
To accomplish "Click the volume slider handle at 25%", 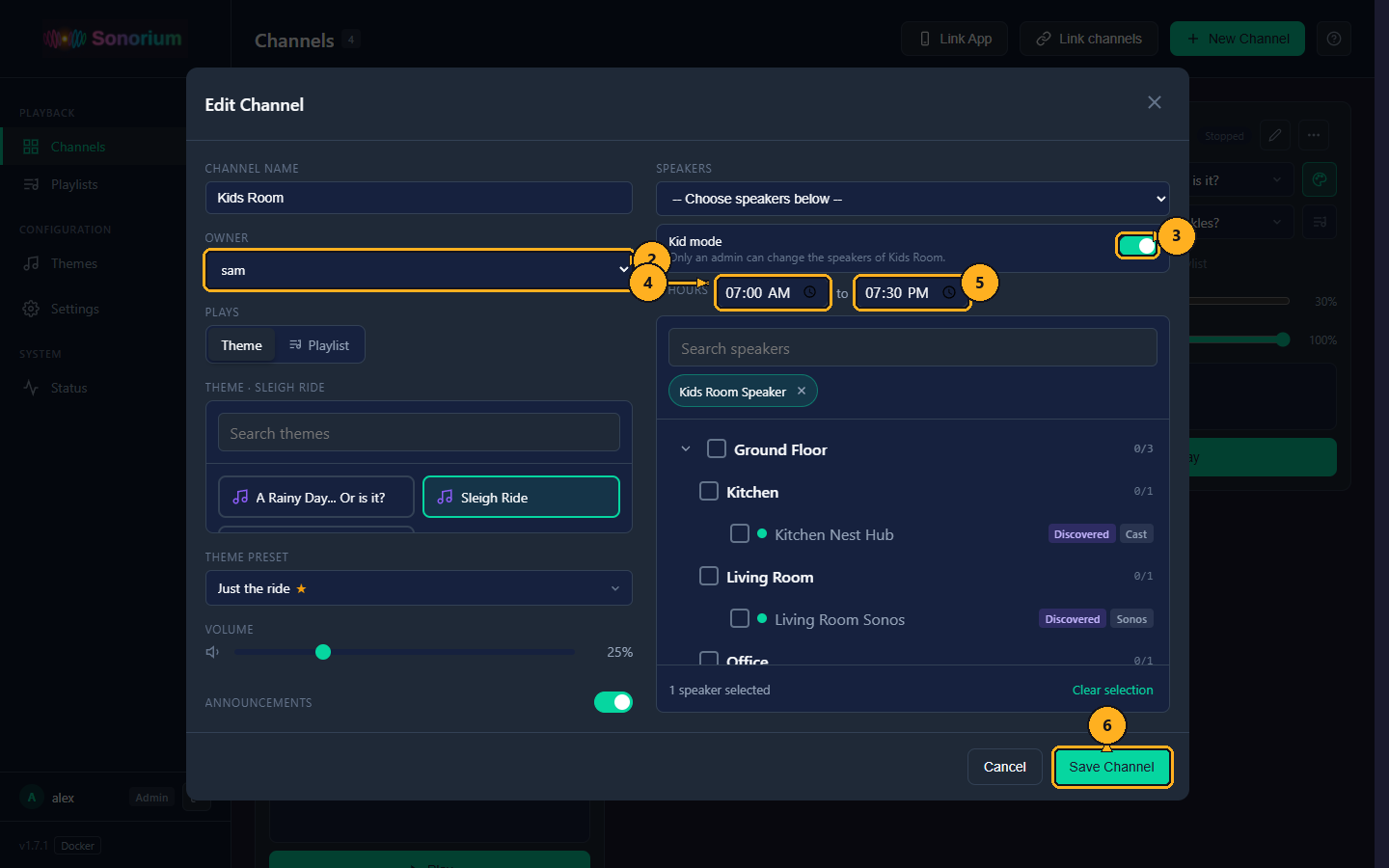I will tap(323, 652).
